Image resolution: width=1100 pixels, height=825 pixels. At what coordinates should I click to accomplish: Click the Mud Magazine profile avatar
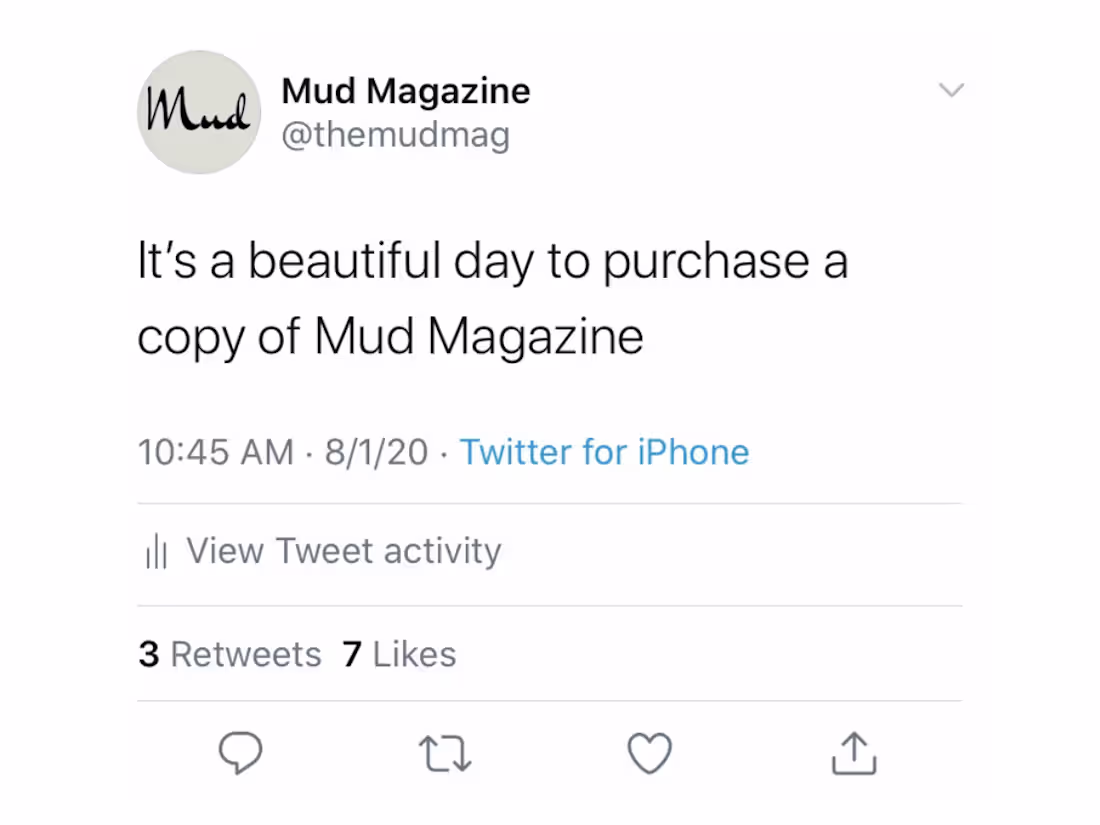pos(198,113)
